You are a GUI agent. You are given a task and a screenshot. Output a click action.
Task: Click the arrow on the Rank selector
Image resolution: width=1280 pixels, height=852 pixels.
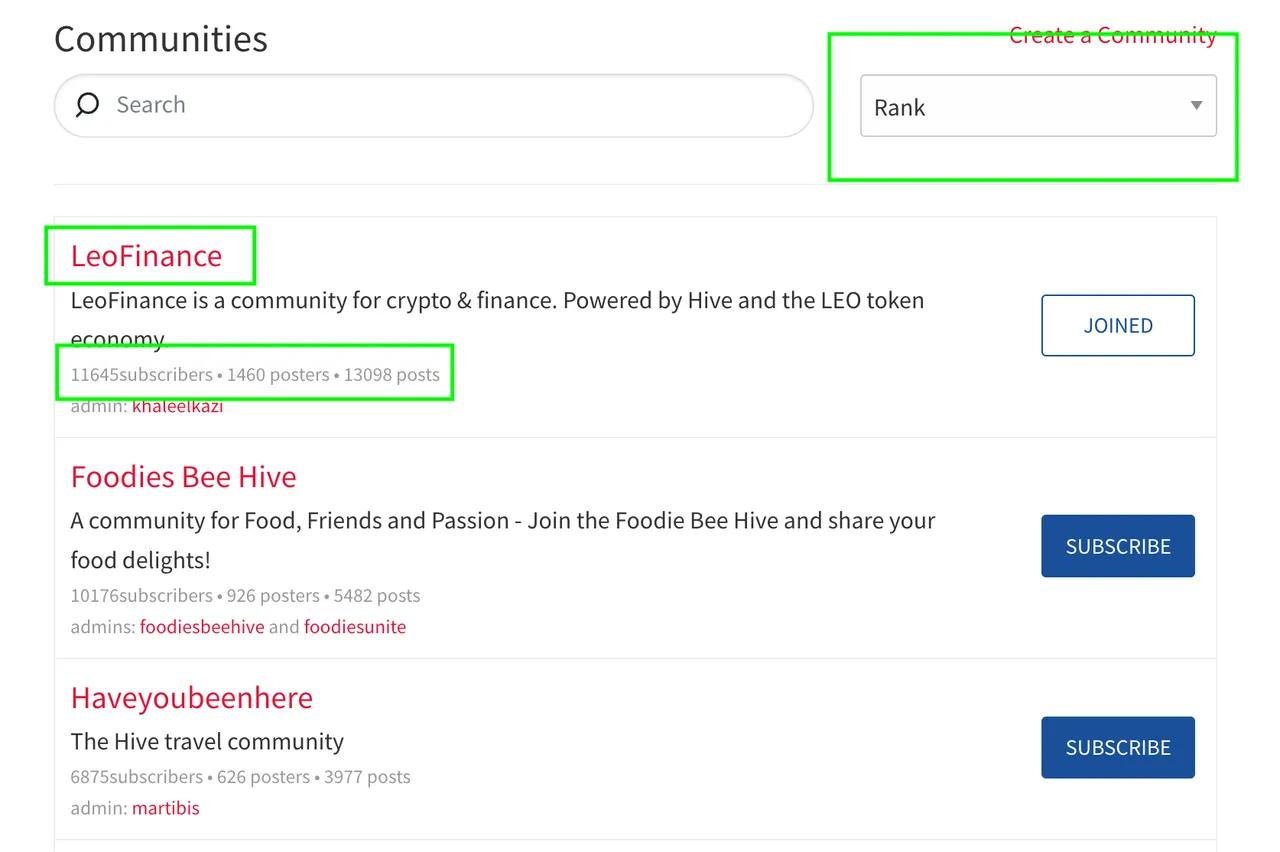pyautogui.click(x=1196, y=106)
